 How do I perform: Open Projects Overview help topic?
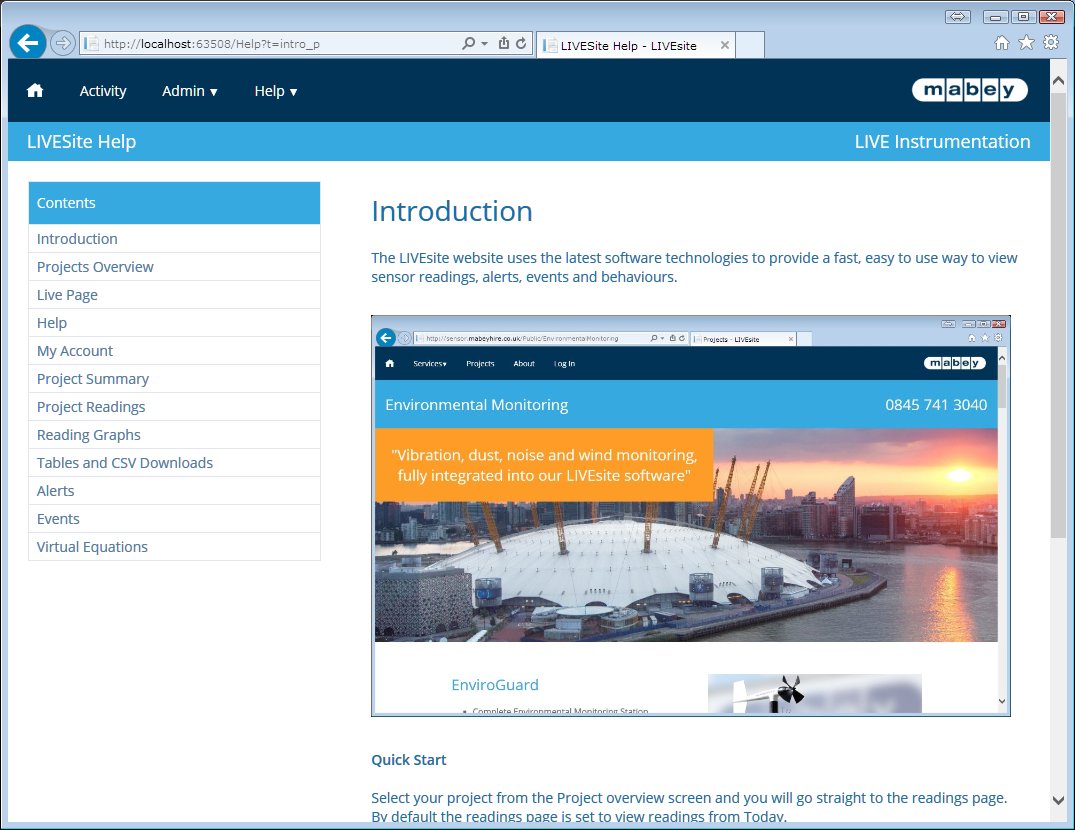pos(174,267)
